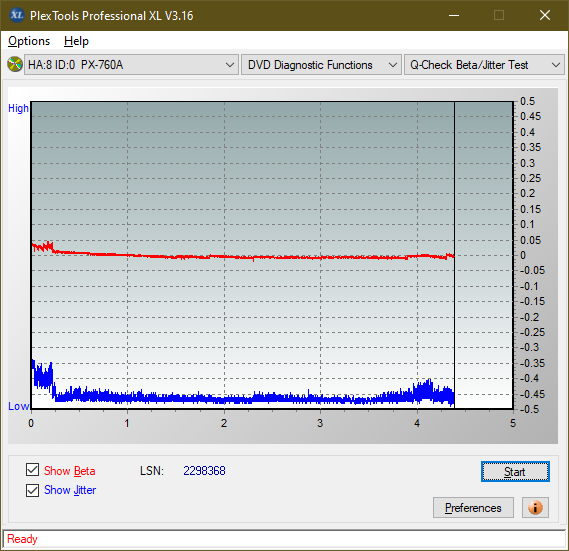Click the disc drive icon beside the drive selector
Screen dimensions: 569x551
(x=15, y=64)
